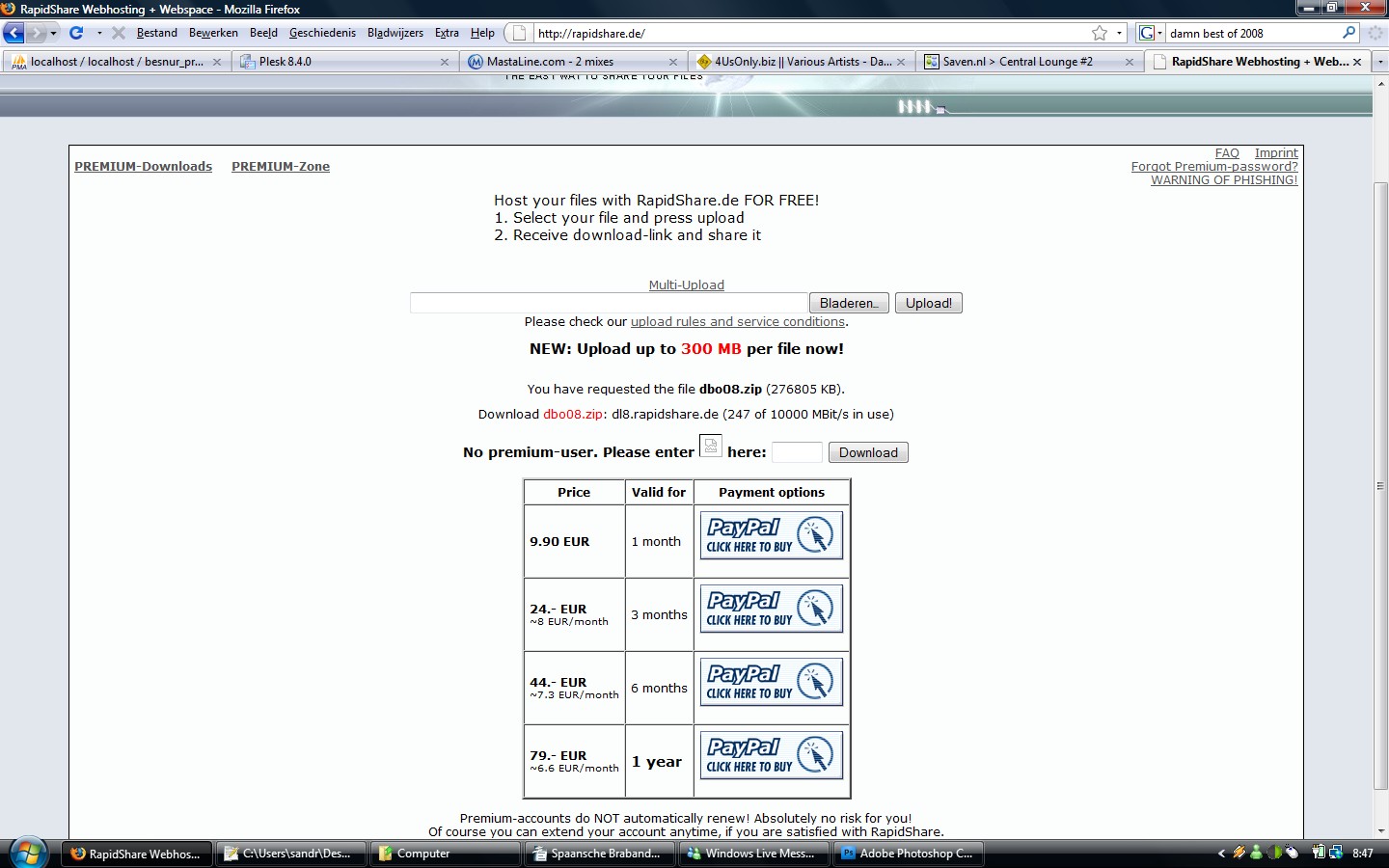Viewport: 1389px width, 868px height.
Task: Close the Saven.nl Central Lounge tab
Action: (x=1130, y=62)
